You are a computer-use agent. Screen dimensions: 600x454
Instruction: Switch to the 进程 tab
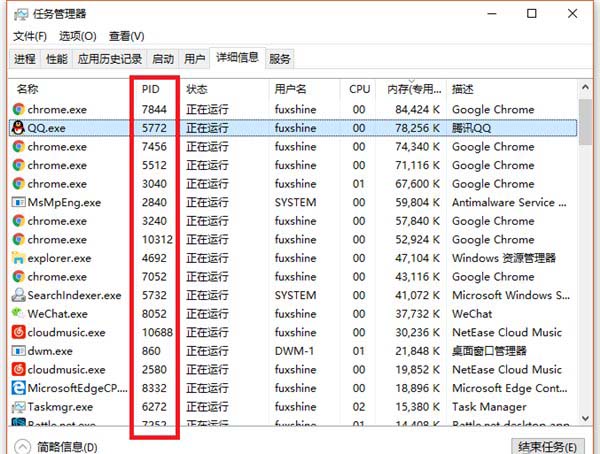(x=25, y=59)
